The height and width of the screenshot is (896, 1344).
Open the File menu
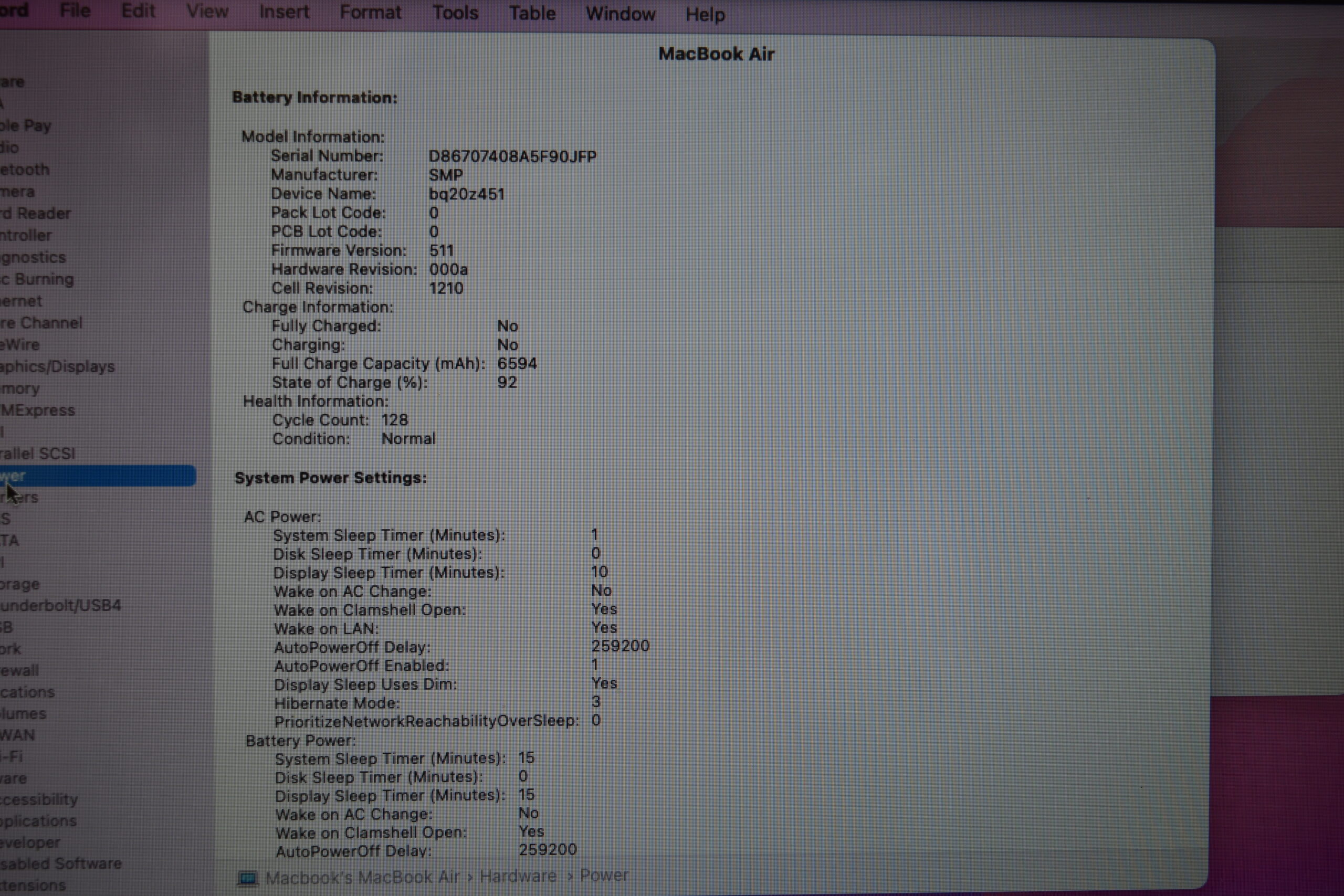click(x=75, y=10)
